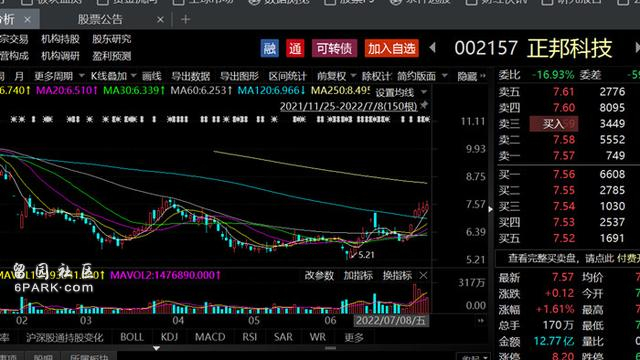Click the expand arrow beside 7.57 axis
Screen dimensions: 640x360
[490, 209]
